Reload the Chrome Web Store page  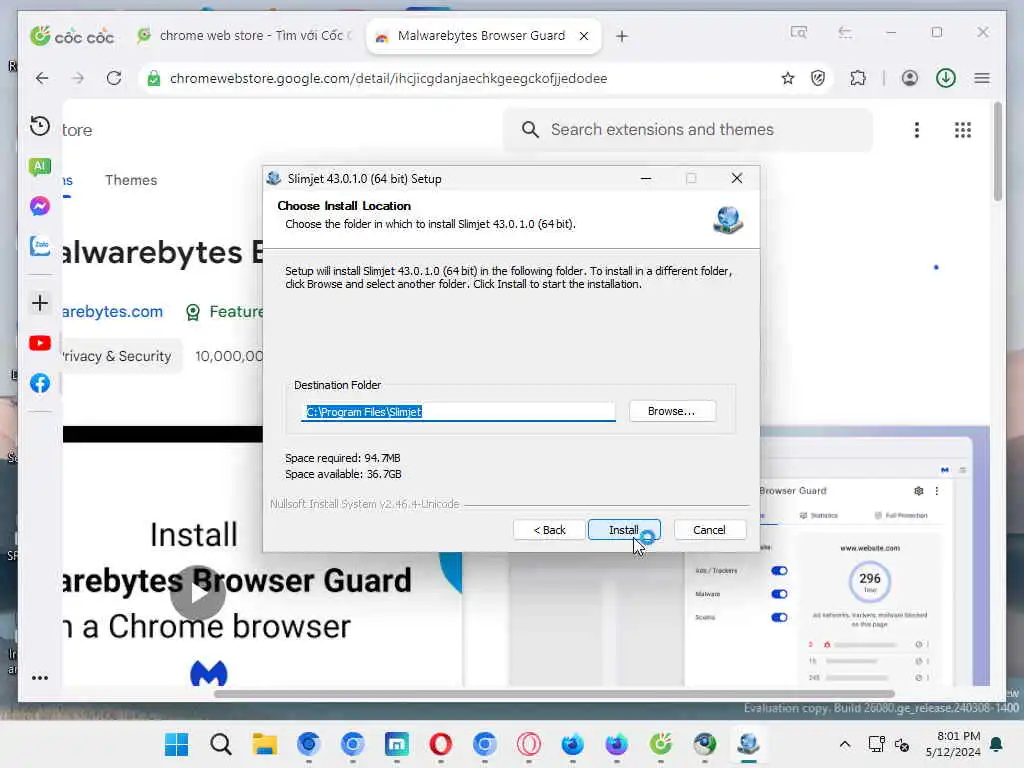point(114,78)
